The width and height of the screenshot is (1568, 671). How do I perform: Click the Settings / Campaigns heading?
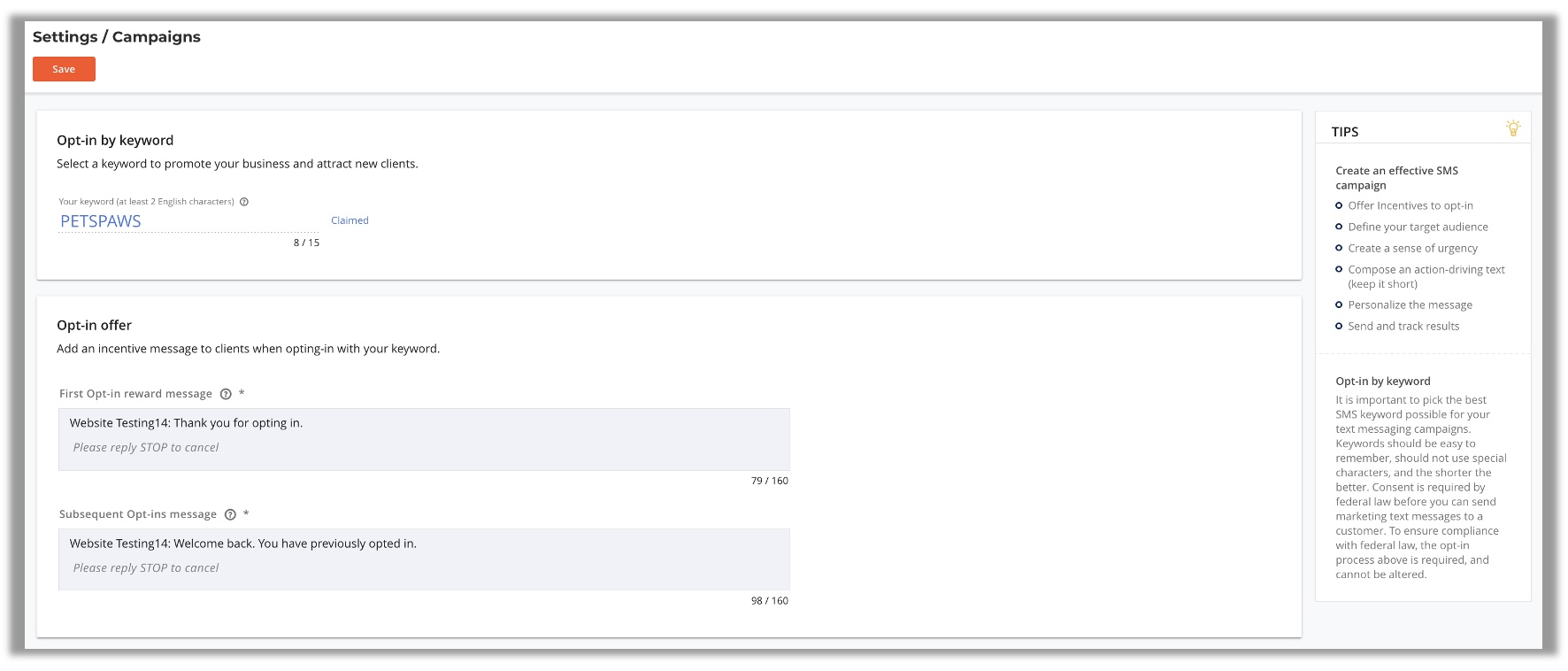117,36
